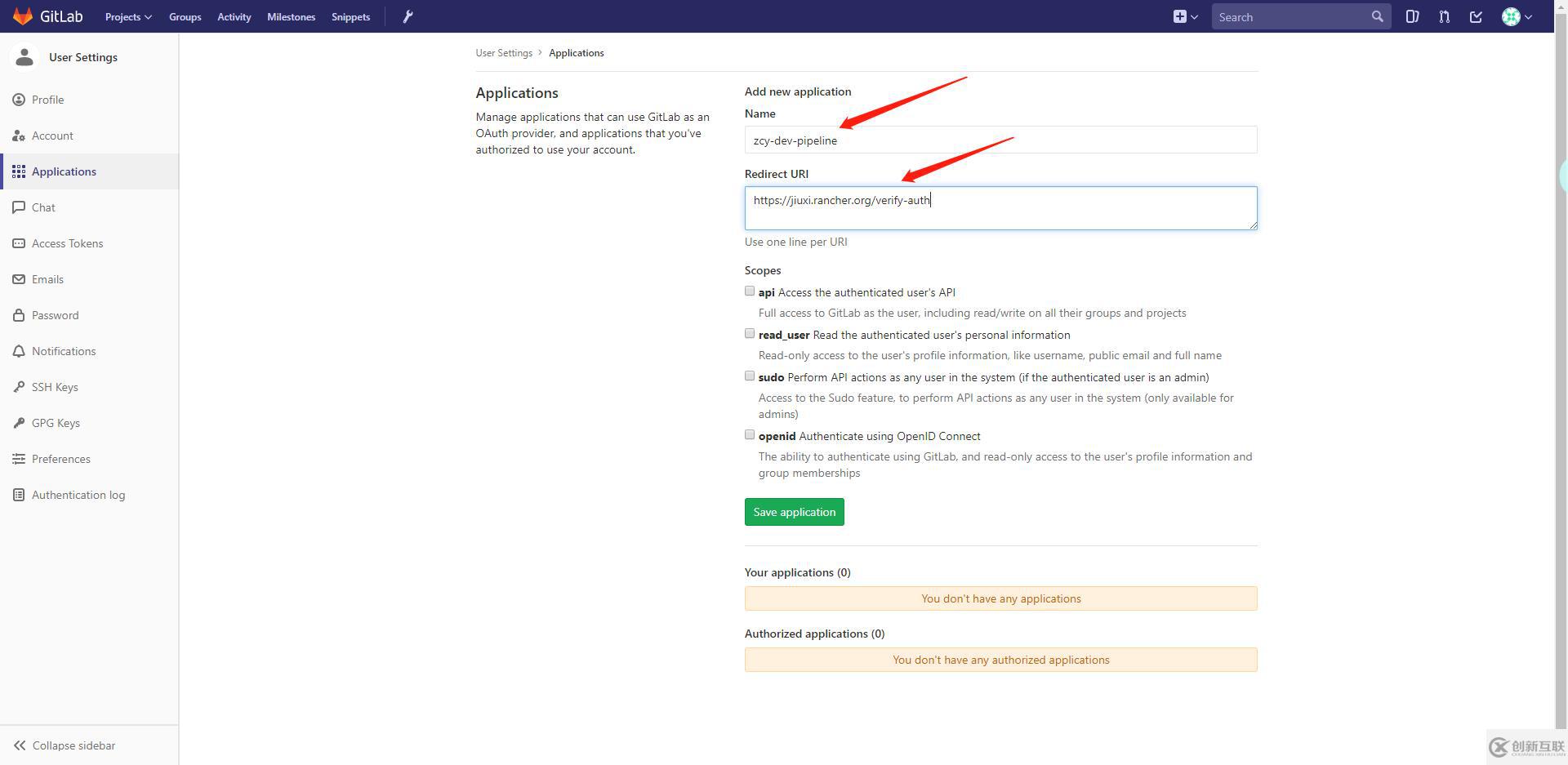Open Activity in the top navbar
The height and width of the screenshot is (765, 1568).
pos(234,16)
